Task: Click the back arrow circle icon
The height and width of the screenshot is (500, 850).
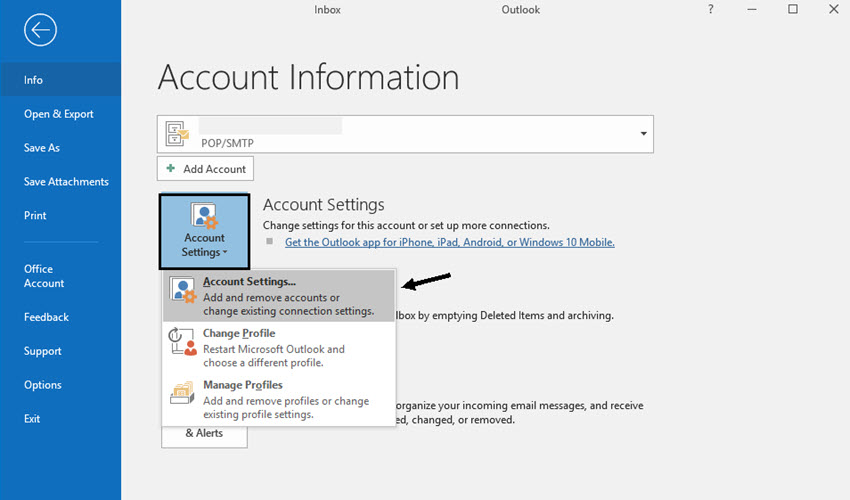Action: click(x=40, y=31)
